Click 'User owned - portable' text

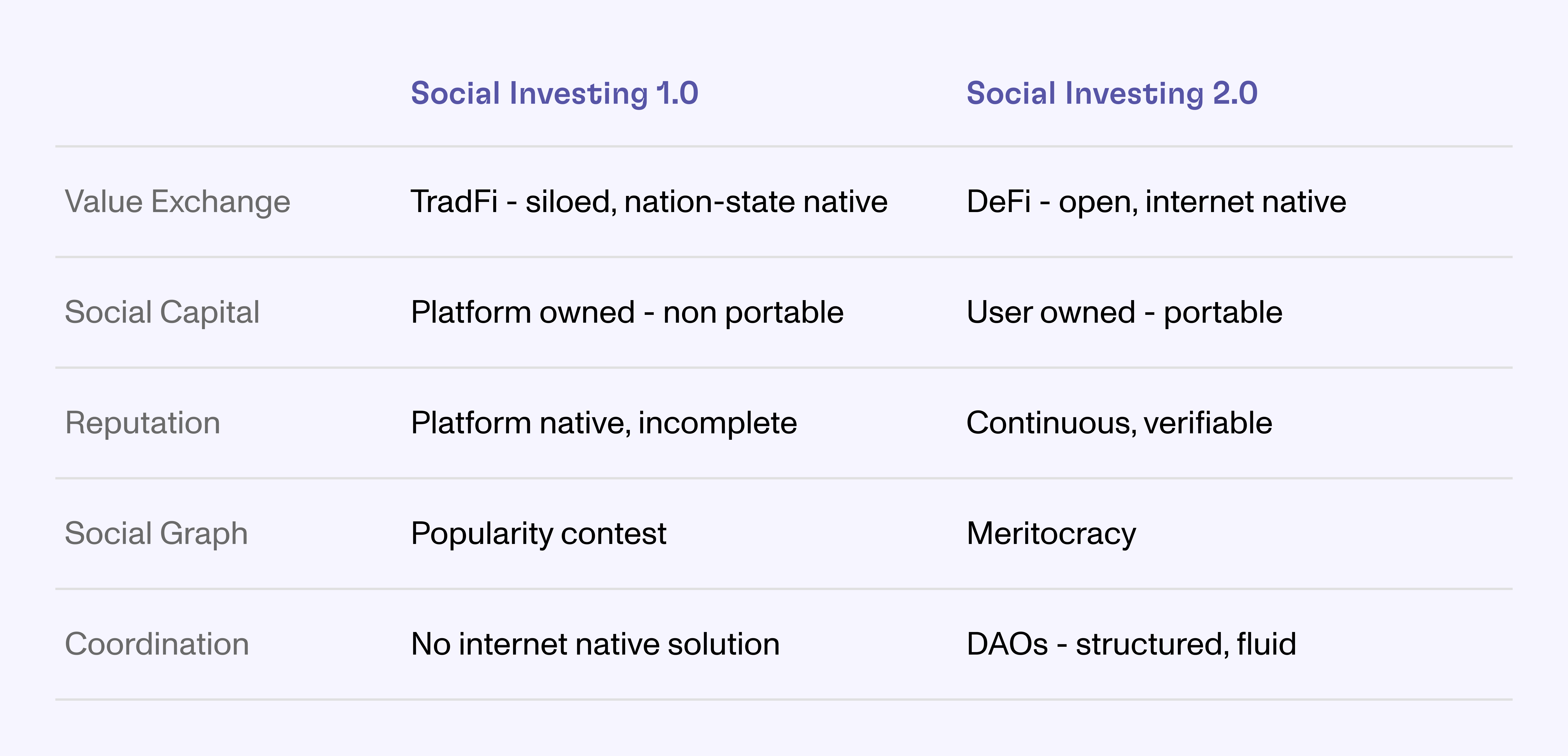point(1124,313)
